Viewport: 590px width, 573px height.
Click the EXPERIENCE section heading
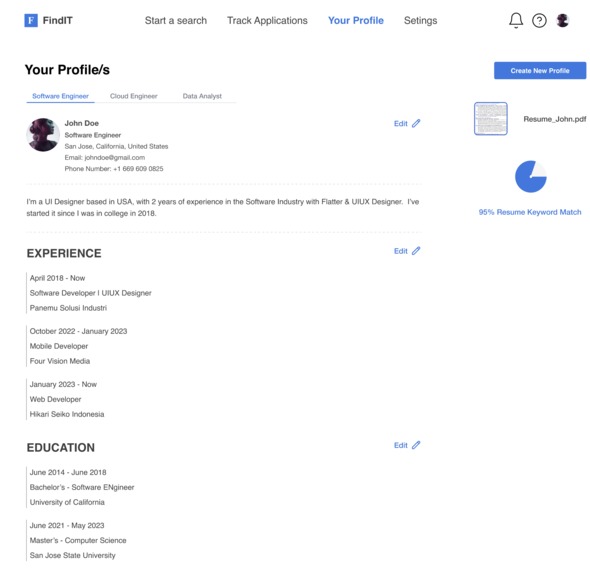[64, 253]
